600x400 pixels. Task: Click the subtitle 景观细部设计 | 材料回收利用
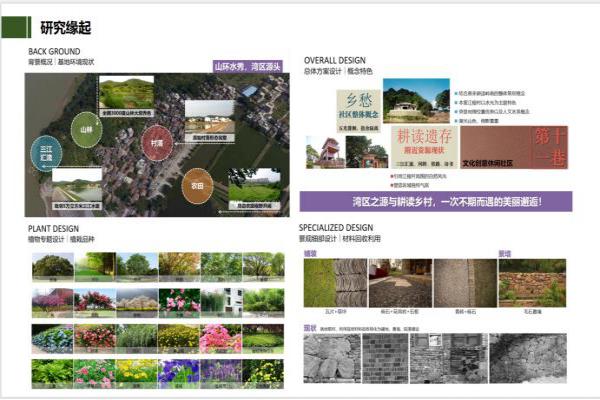pyautogui.click(x=340, y=238)
